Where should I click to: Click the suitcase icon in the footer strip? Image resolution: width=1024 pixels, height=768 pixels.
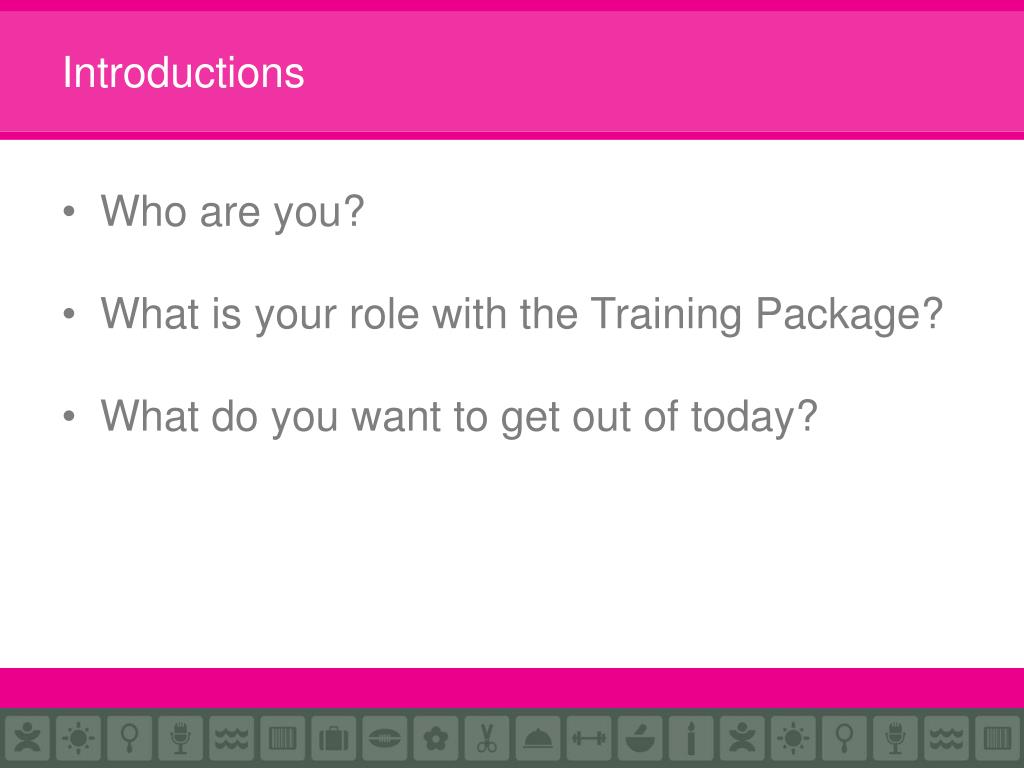[334, 739]
